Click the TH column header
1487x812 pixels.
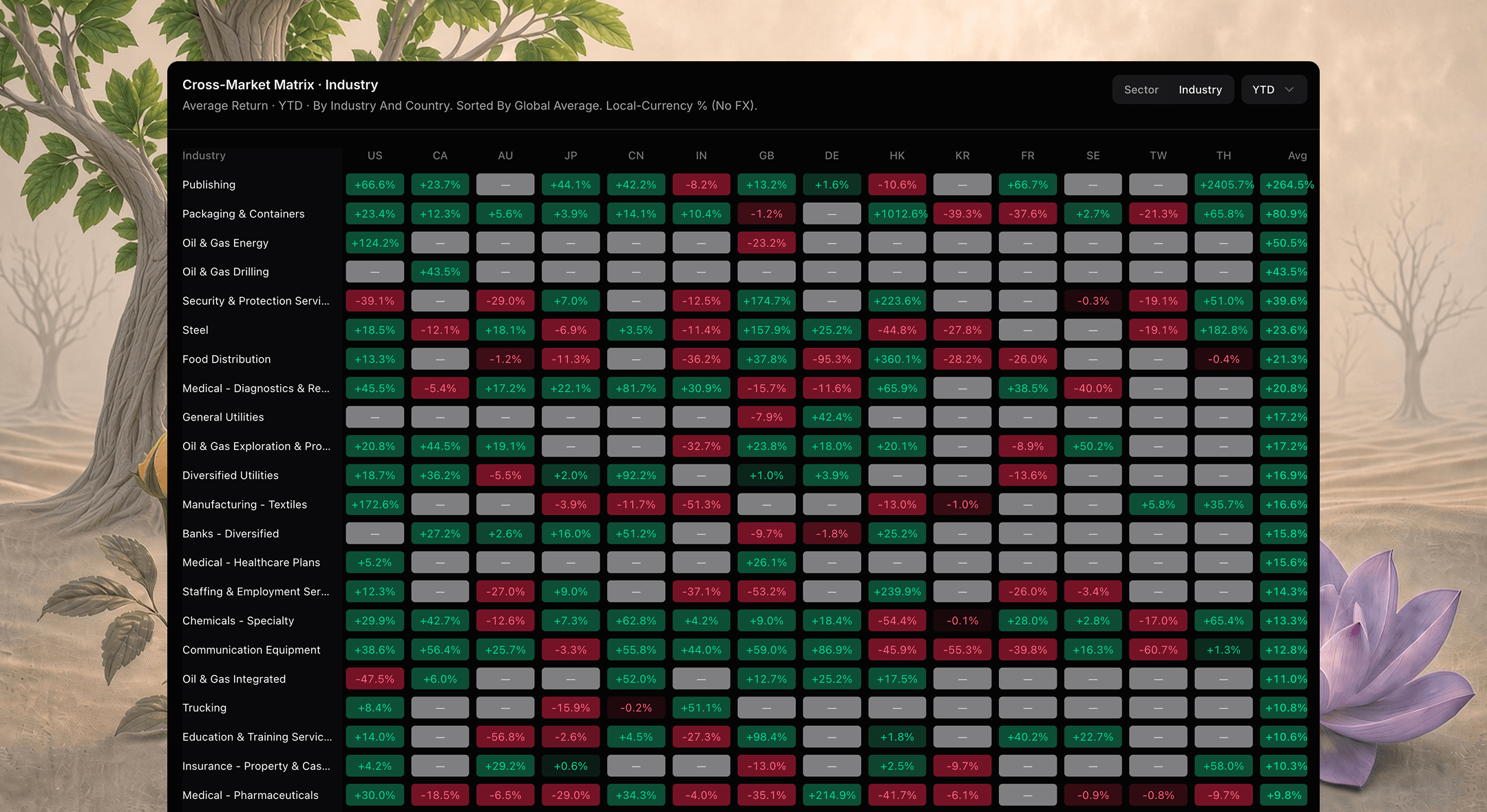click(x=1223, y=156)
